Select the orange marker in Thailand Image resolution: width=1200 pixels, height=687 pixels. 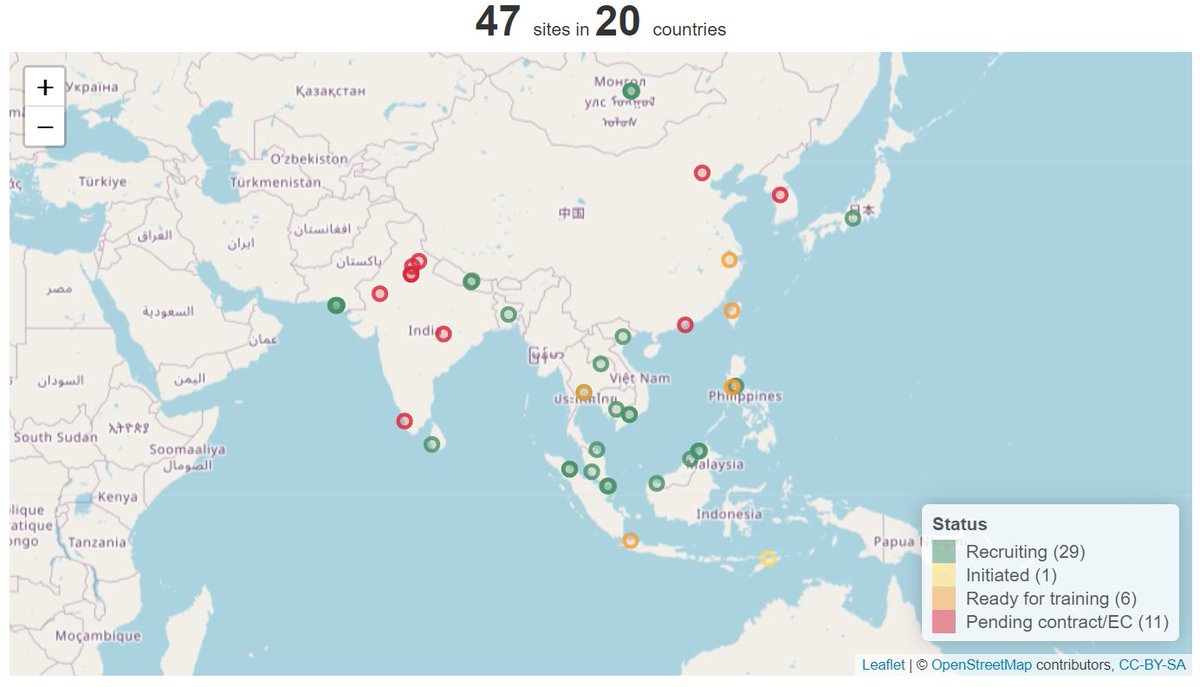(x=584, y=392)
